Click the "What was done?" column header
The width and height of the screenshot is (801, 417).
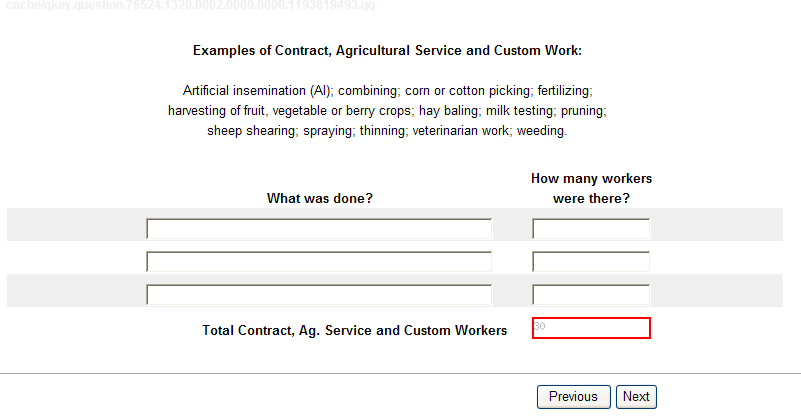pyautogui.click(x=319, y=198)
